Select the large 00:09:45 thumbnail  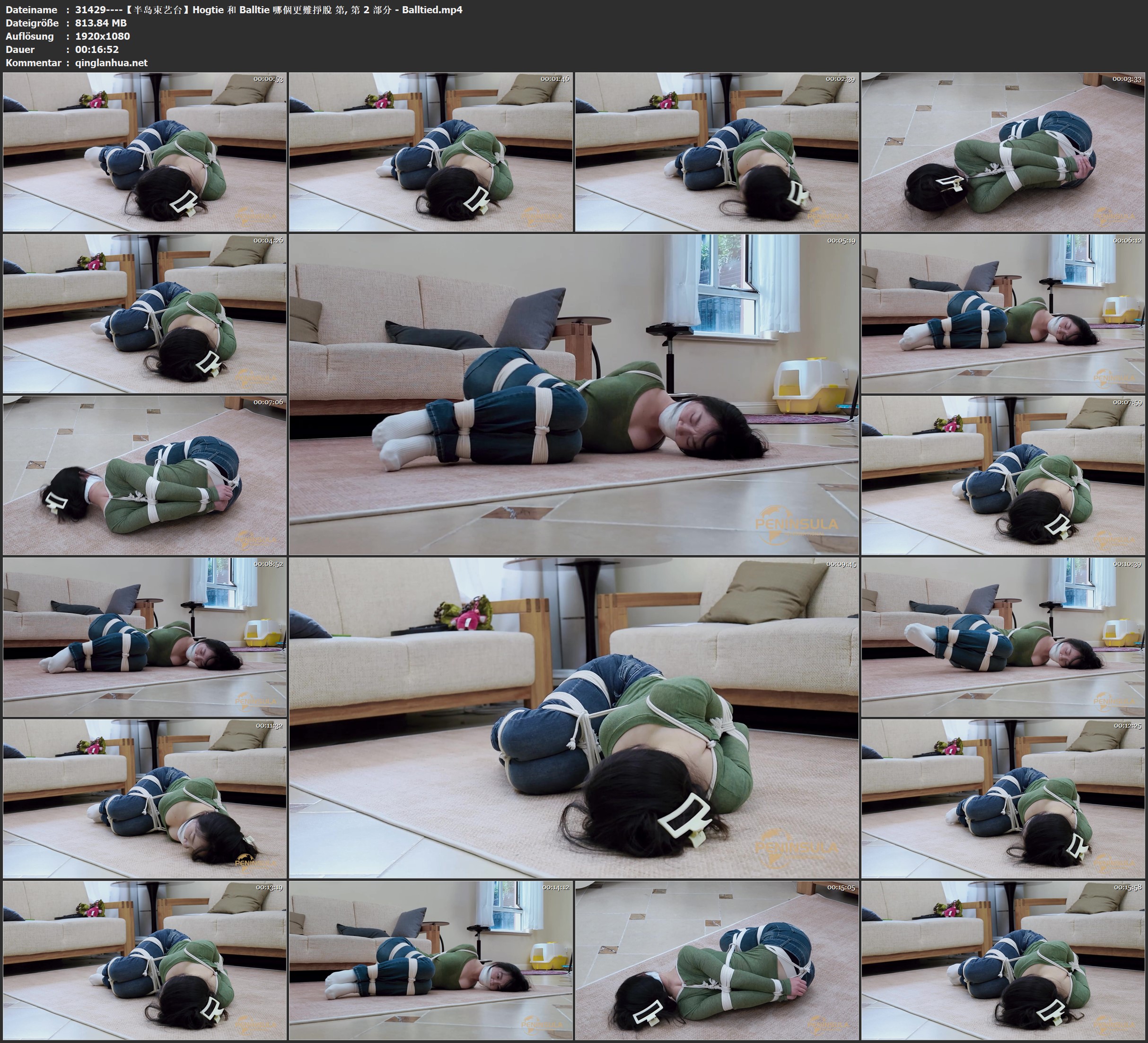[x=574, y=717]
